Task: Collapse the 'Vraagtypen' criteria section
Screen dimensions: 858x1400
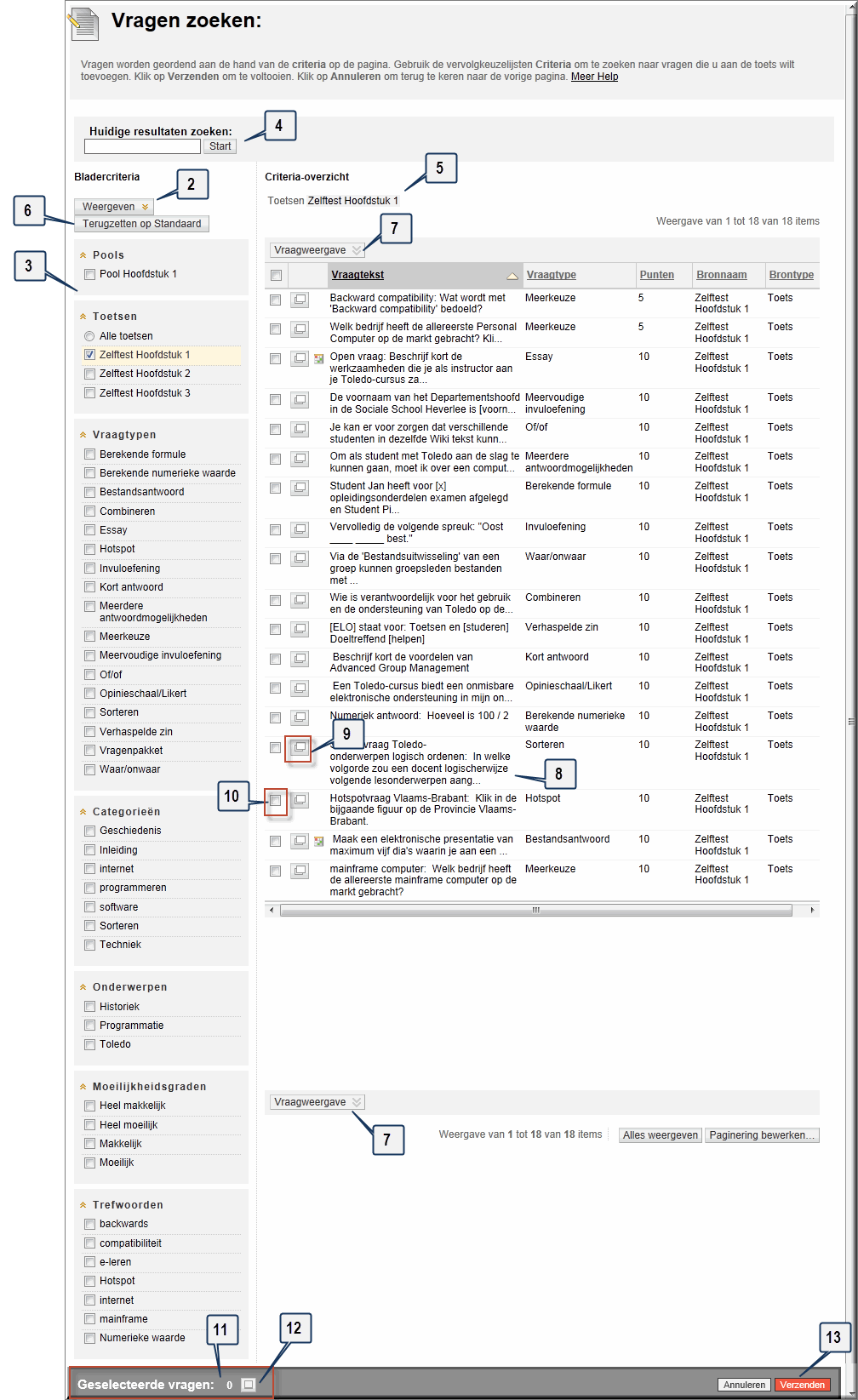Action: pos(83,435)
